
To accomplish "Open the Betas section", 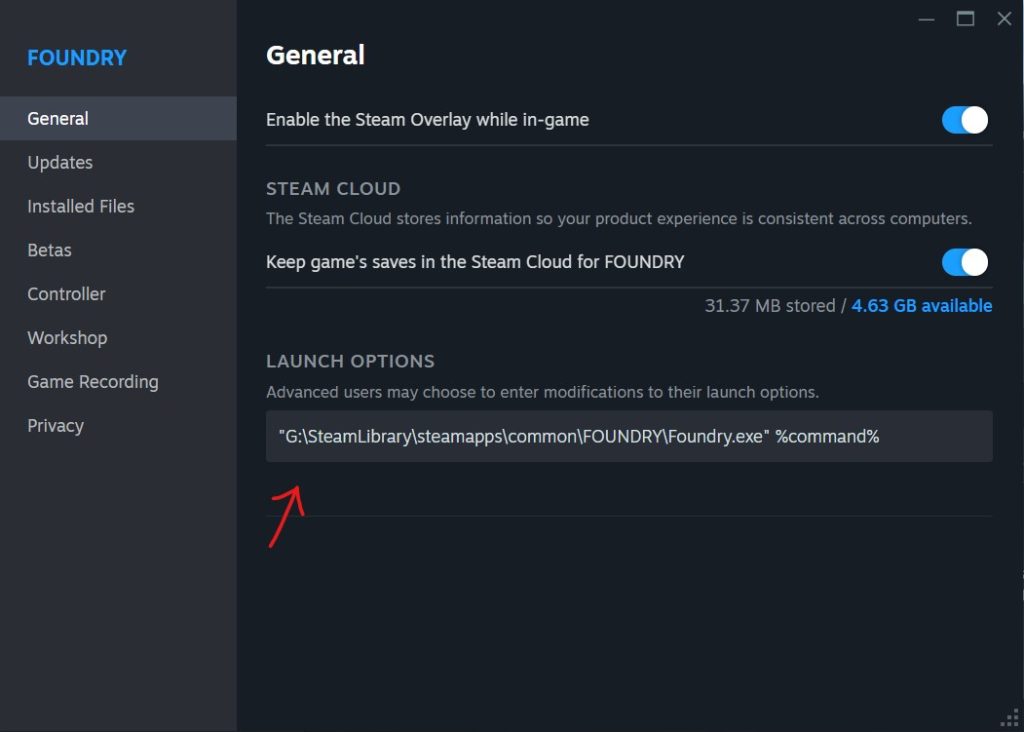I will pos(49,250).
